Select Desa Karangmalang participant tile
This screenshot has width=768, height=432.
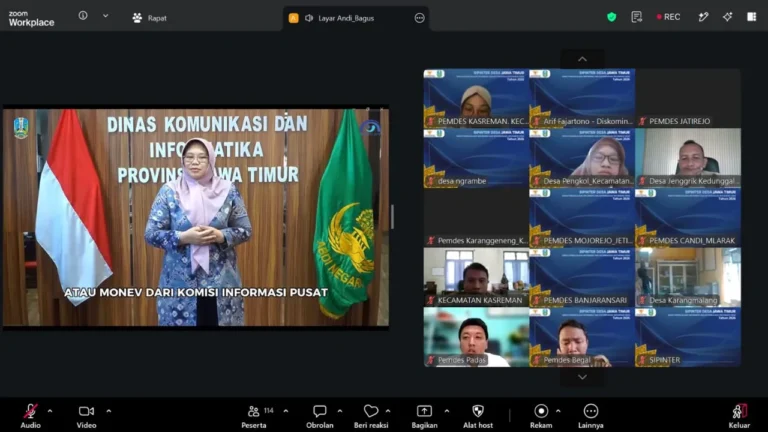pyautogui.click(x=688, y=277)
